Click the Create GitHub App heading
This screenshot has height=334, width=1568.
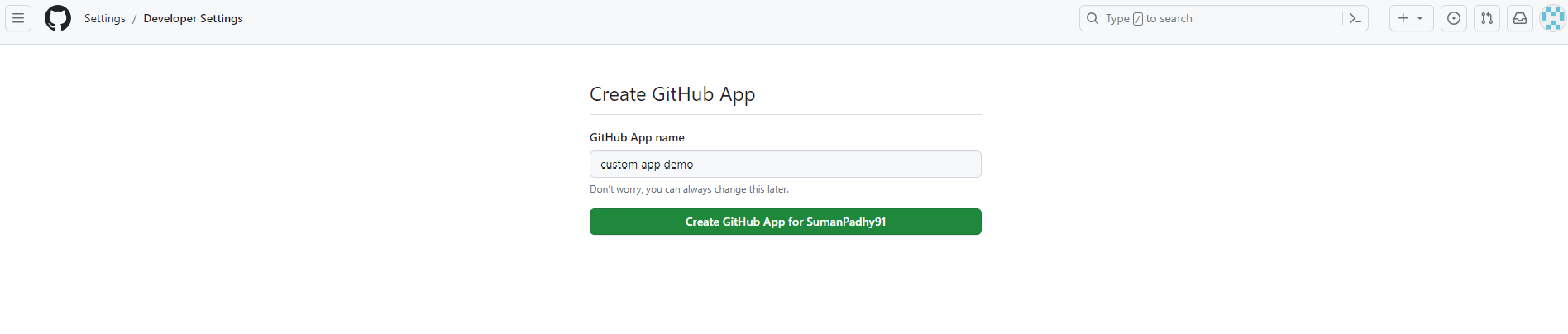click(x=672, y=94)
